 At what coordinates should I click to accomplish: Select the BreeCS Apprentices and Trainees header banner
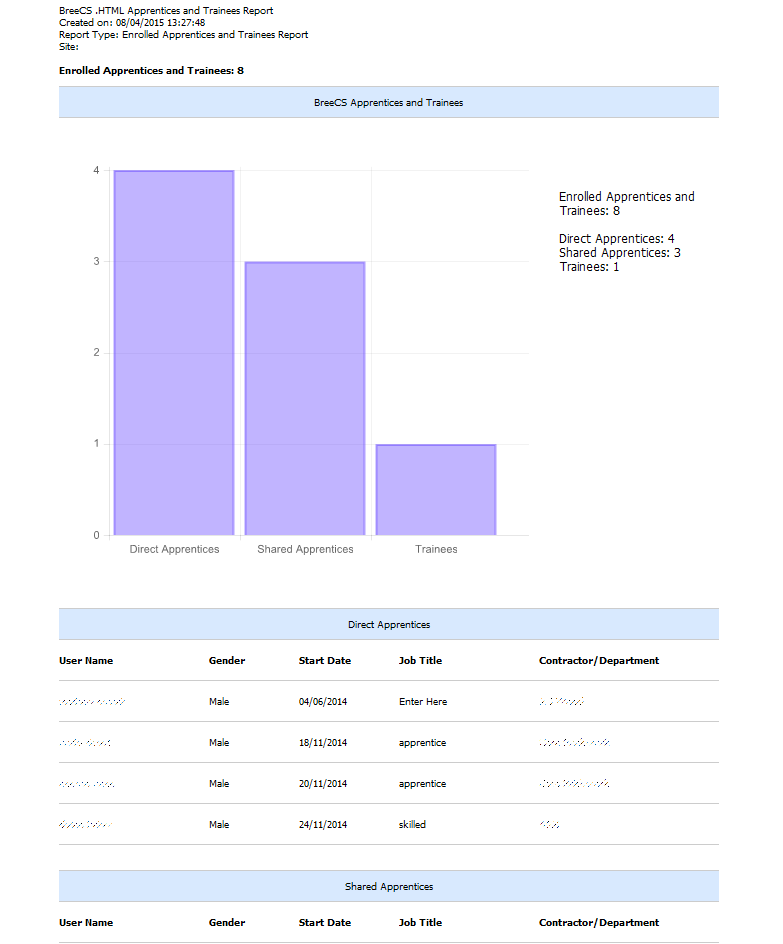coord(388,102)
